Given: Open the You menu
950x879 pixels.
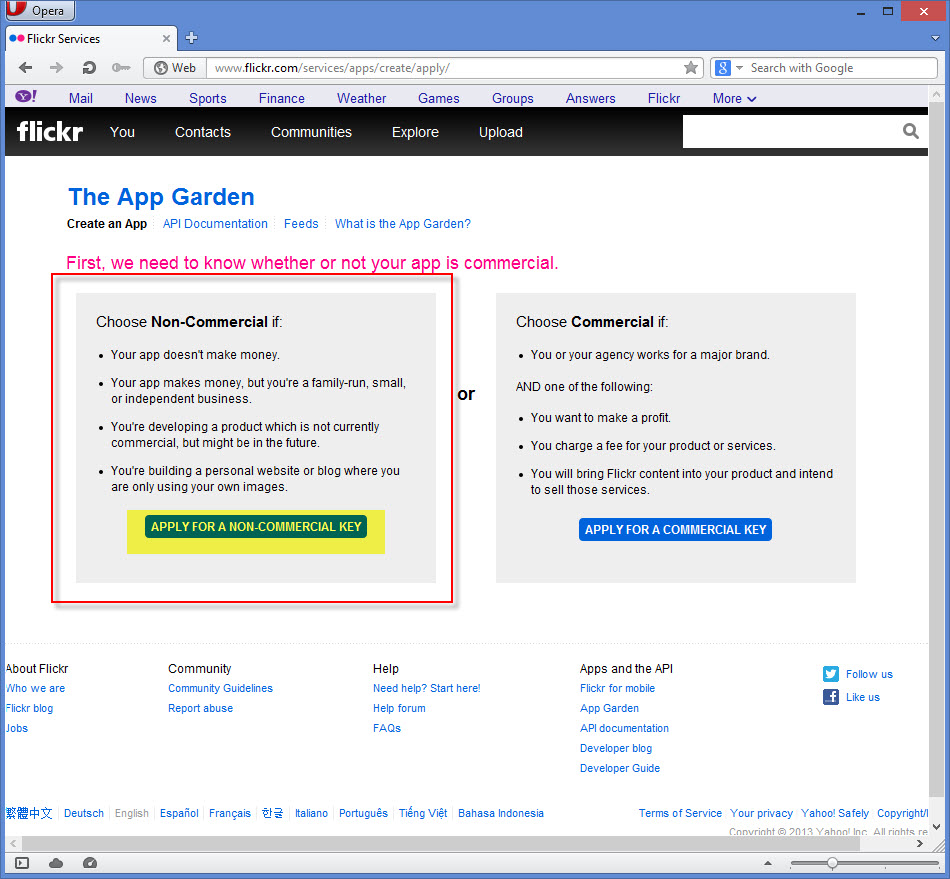Looking at the screenshot, I should 122,132.
